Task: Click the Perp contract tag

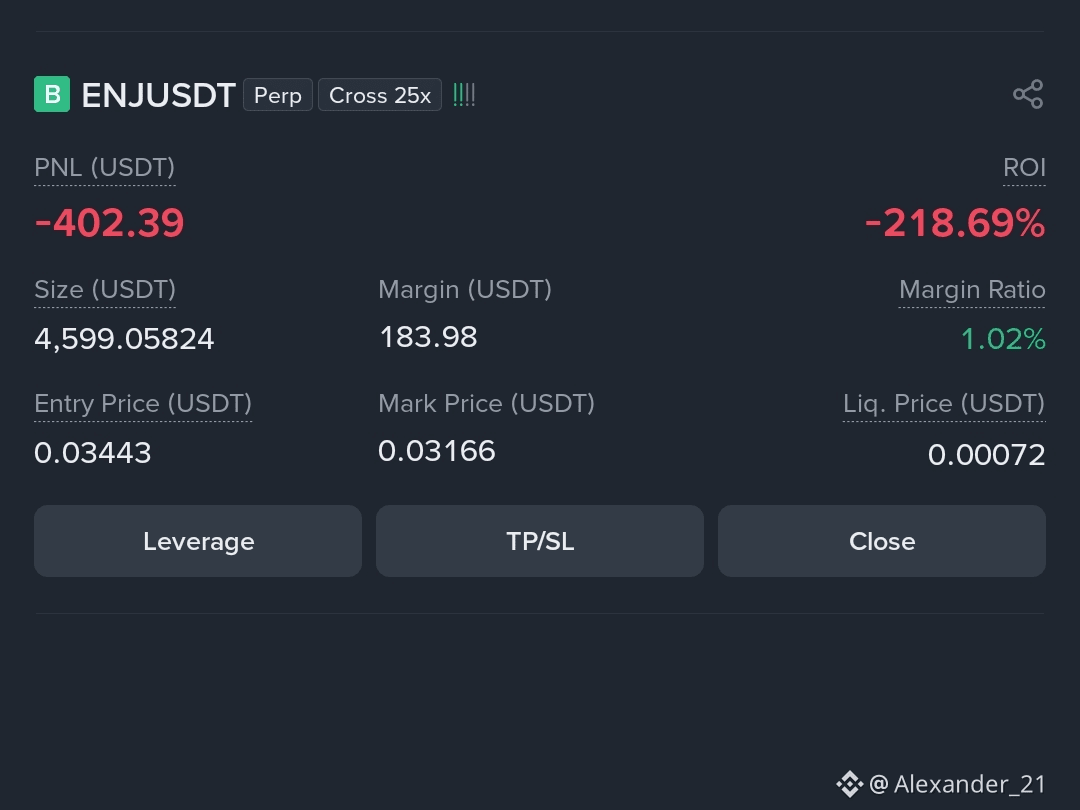Action: (278, 95)
